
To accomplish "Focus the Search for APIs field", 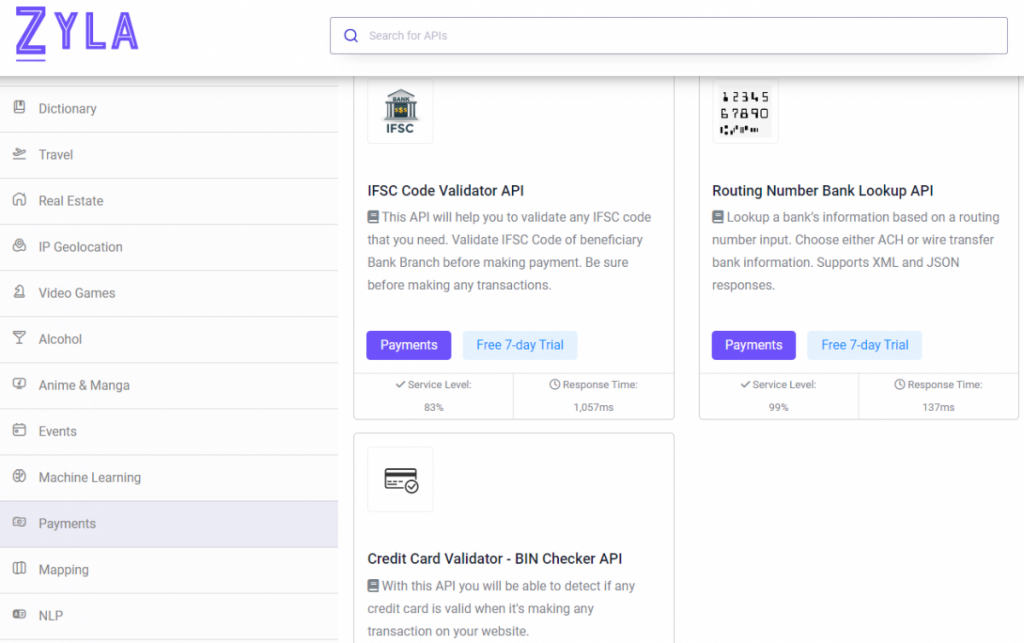I will coord(668,36).
